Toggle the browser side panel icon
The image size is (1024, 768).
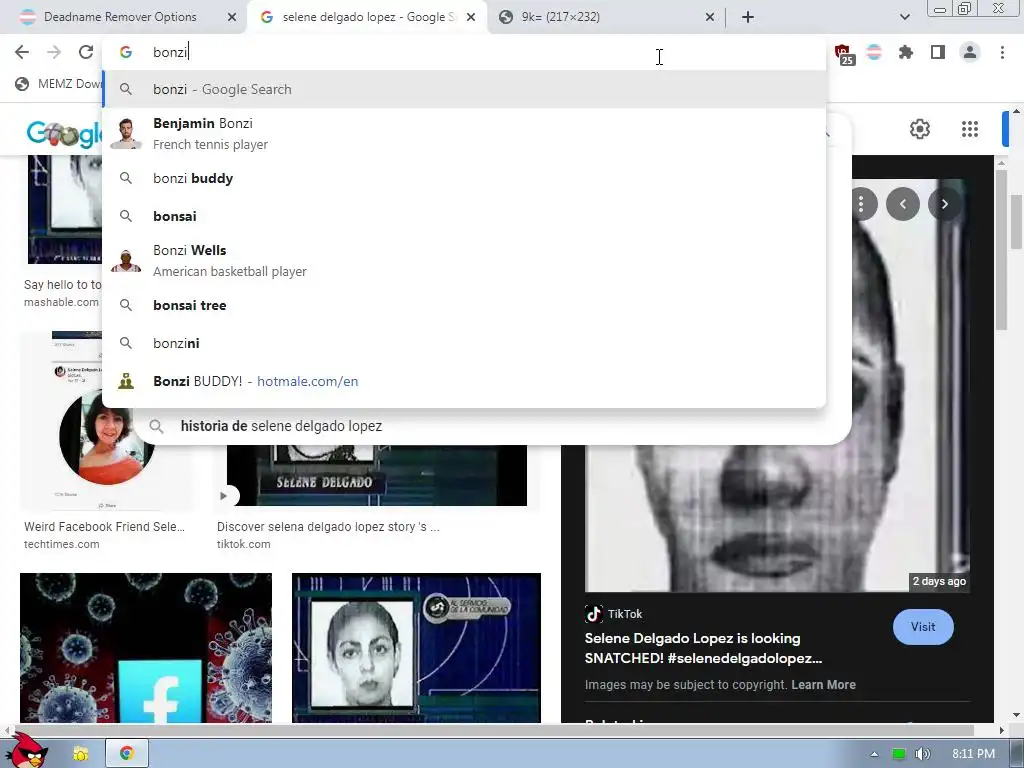pos(938,52)
